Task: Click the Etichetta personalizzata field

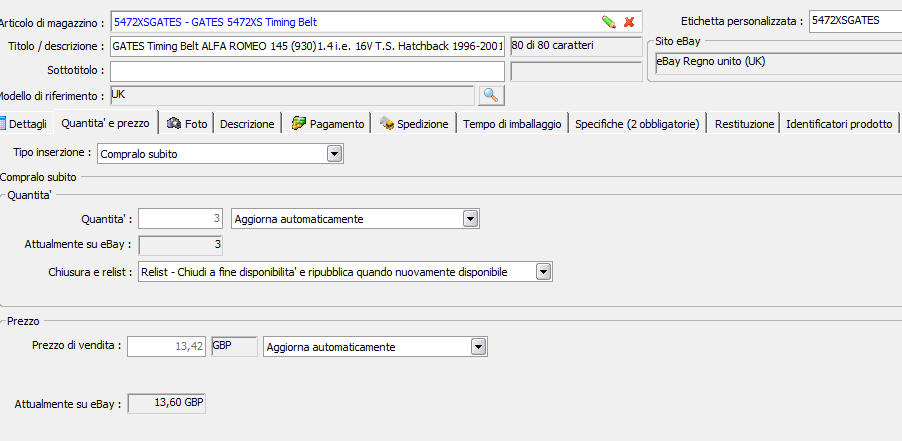Action: [855, 21]
